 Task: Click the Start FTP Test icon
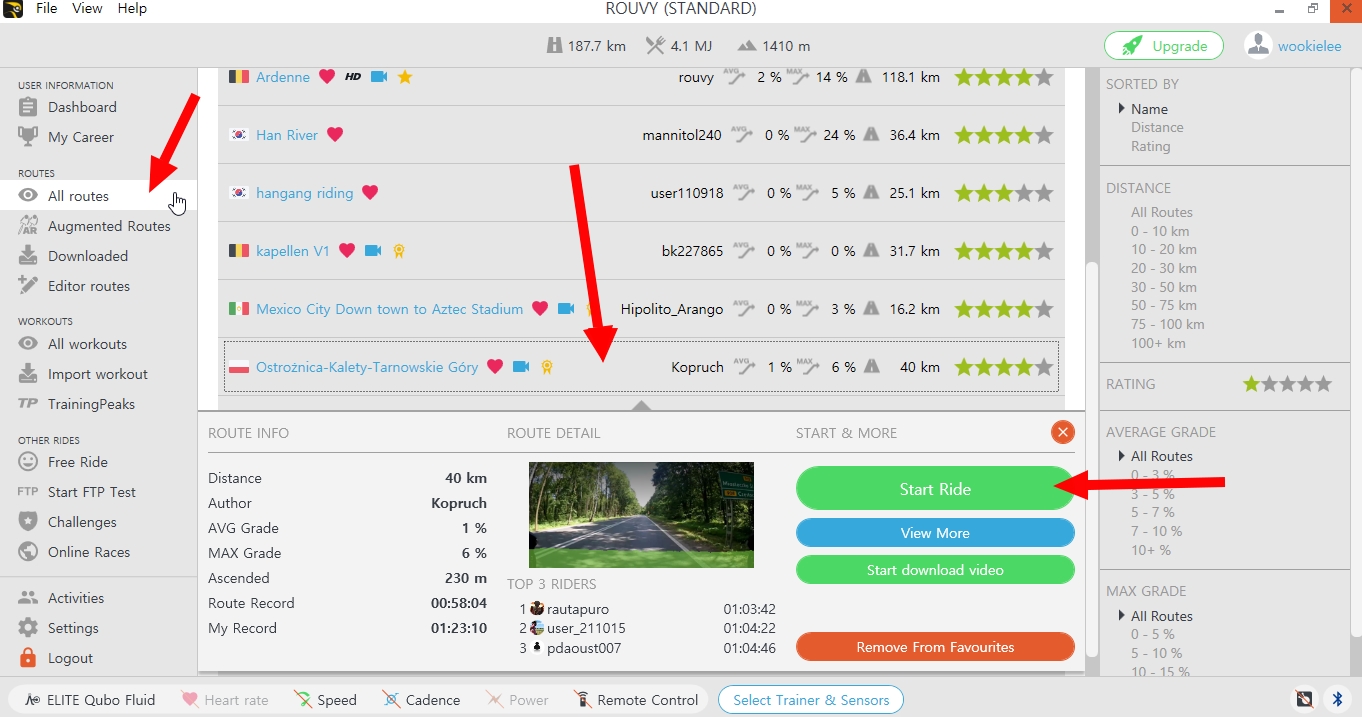point(28,492)
